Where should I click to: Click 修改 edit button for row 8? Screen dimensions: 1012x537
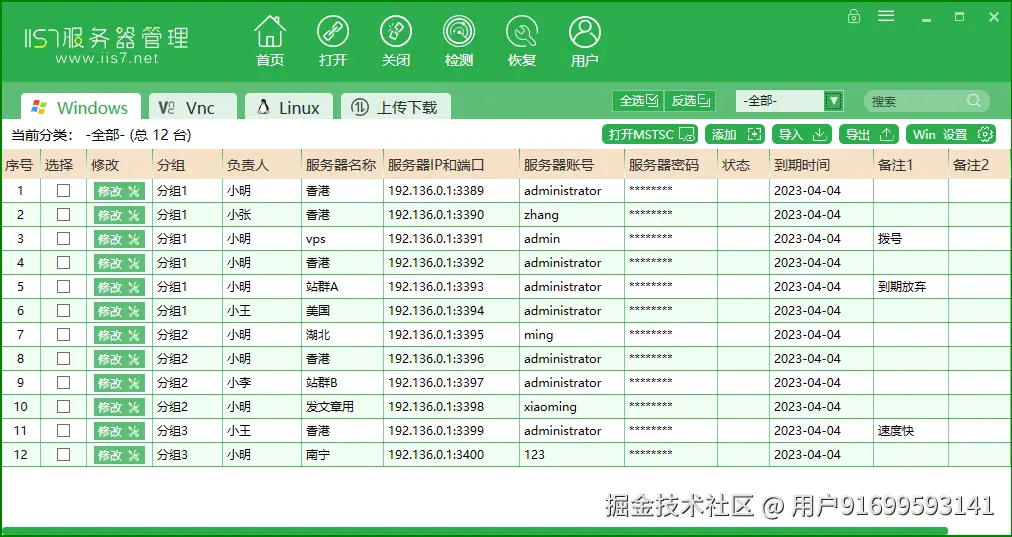(x=119, y=359)
